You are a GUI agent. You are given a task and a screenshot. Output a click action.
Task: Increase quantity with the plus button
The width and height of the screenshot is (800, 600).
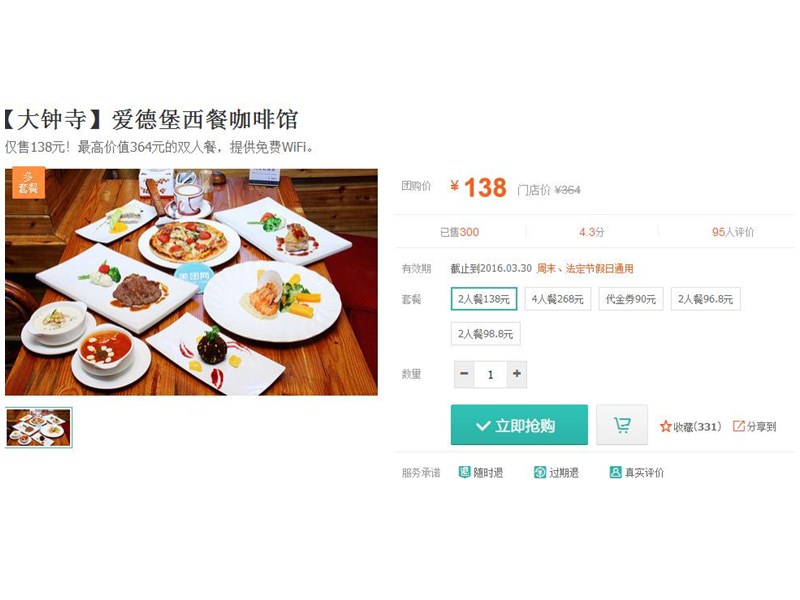tap(517, 374)
